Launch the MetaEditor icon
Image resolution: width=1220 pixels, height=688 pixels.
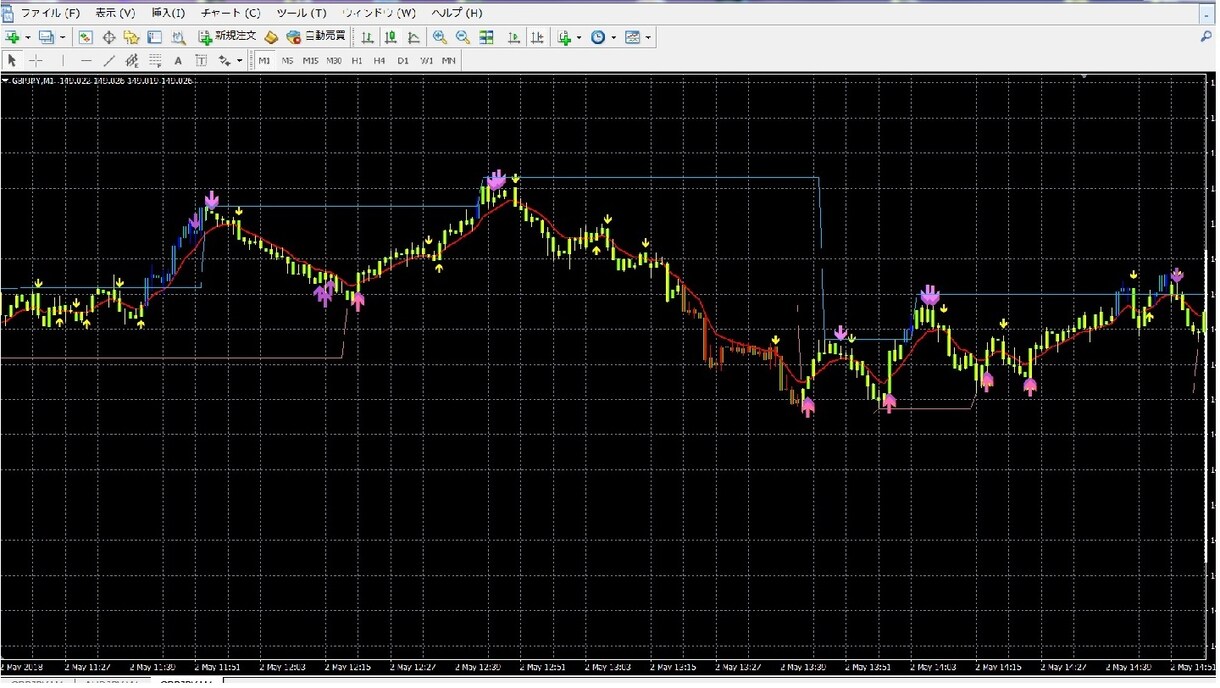click(x=271, y=37)
